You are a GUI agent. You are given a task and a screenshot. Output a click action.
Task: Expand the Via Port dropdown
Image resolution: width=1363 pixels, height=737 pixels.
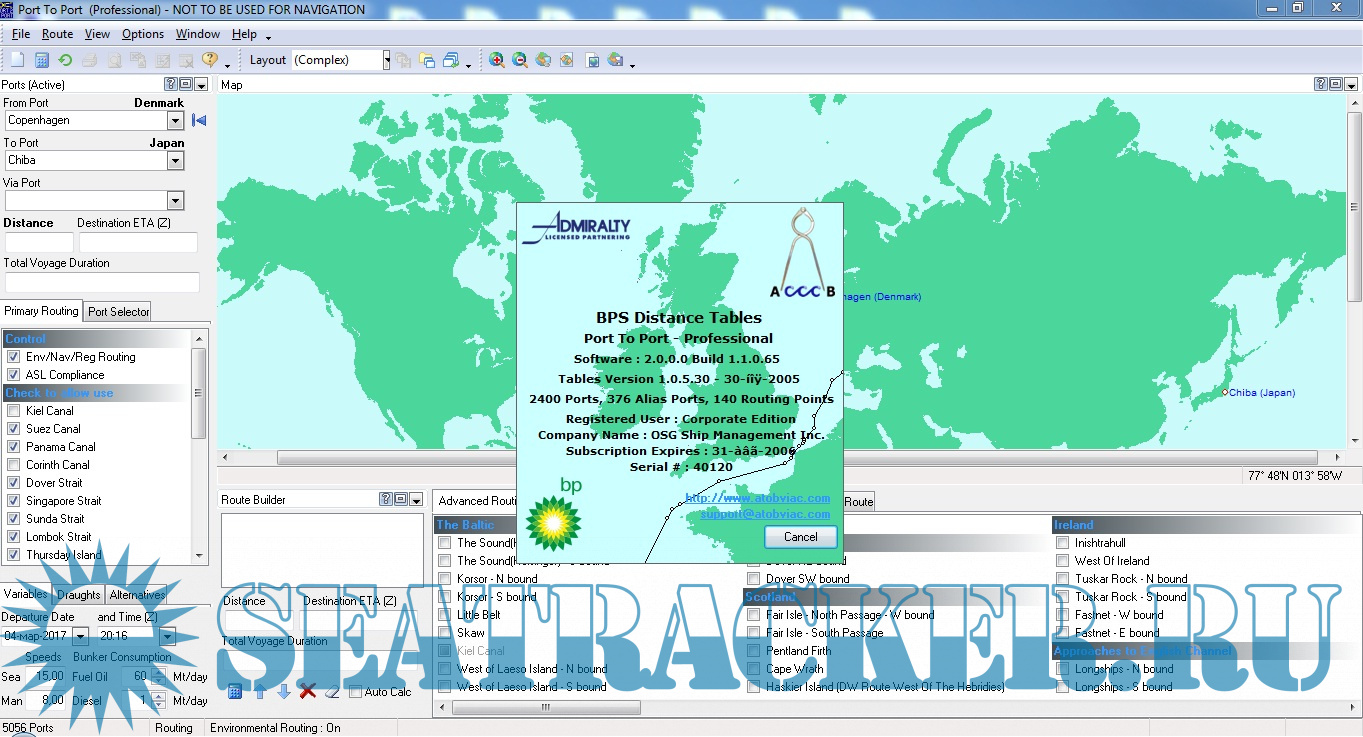point(176,201)
